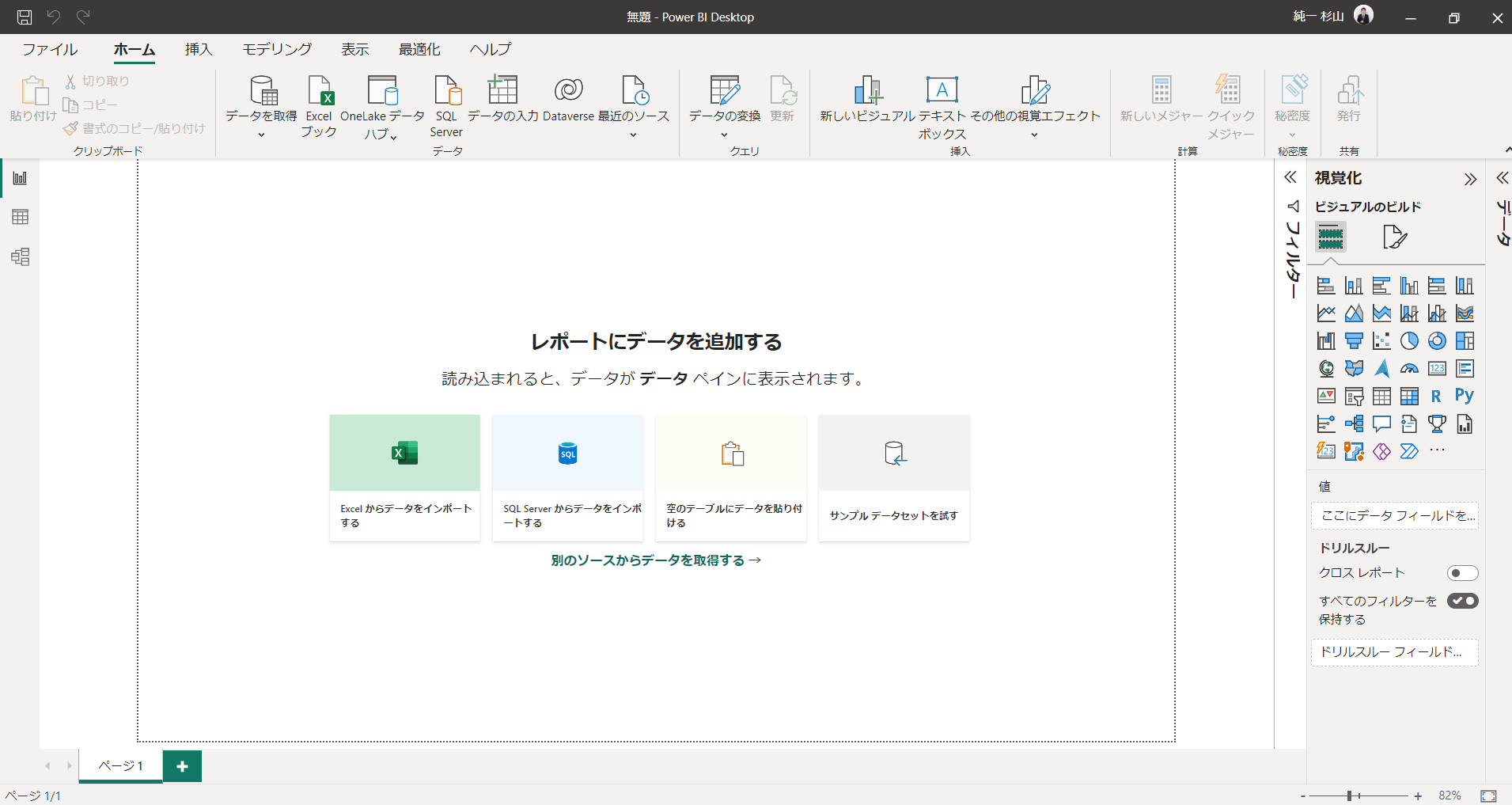Select the Python visual
The image size is (1512, 805).
click(1465, 396)
